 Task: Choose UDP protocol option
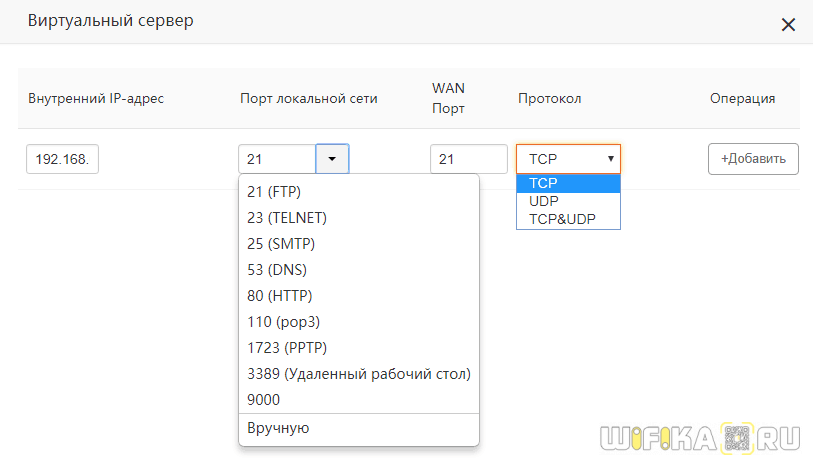(x=544, y=201)
